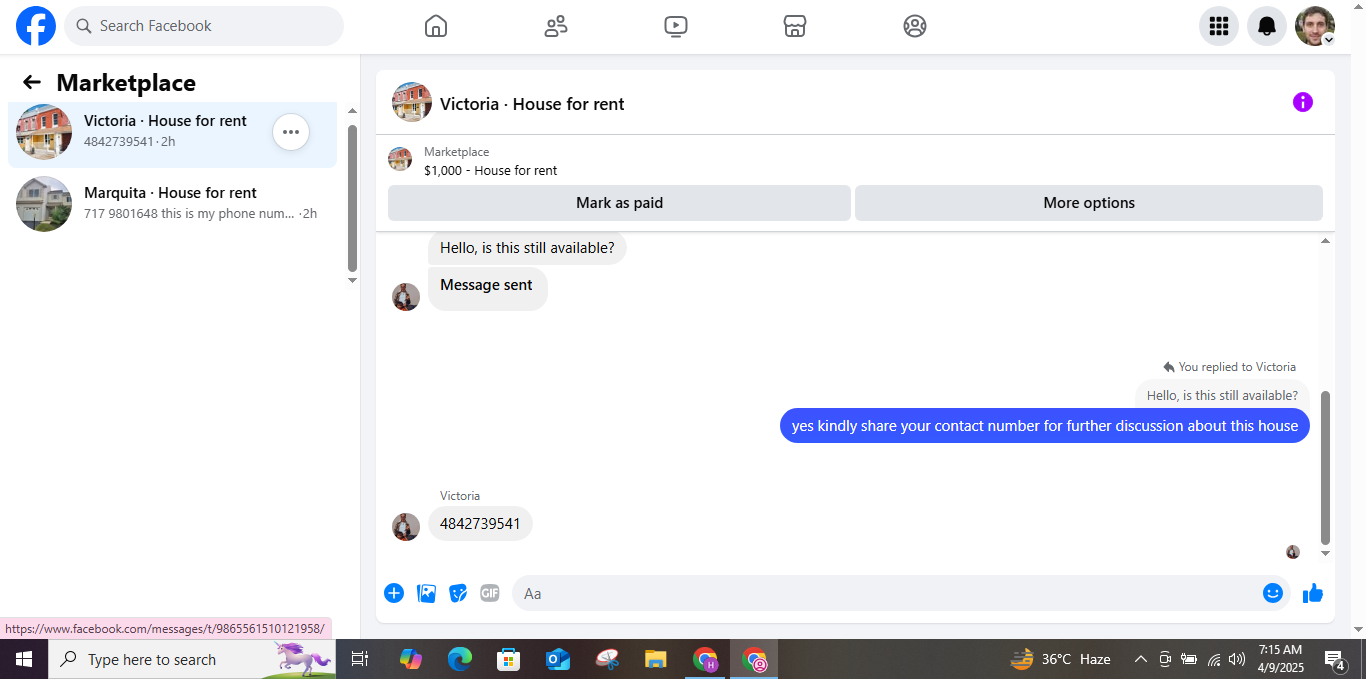The width and height of the screenshot is (1366, 679).
Task: Click Victoria's avatar beside her phone number message
Action: pos(406,527)
